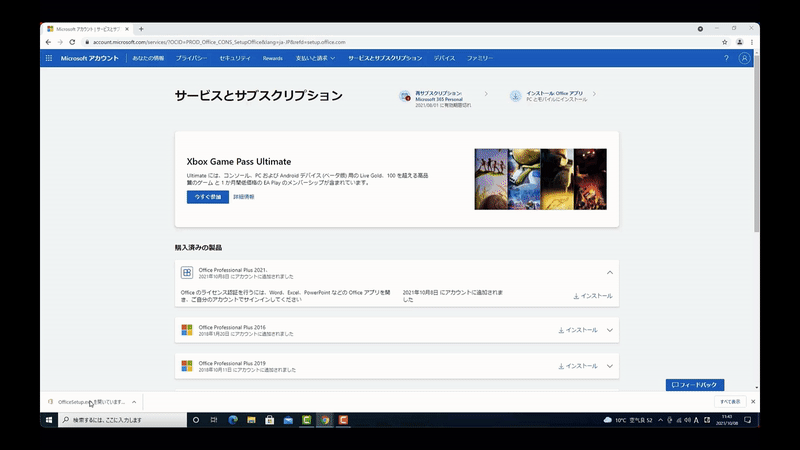Image resolution: width=800 pixels, height=450 pixels.
Task: Switch to Chrome on the taskbar
Action: 325,420
